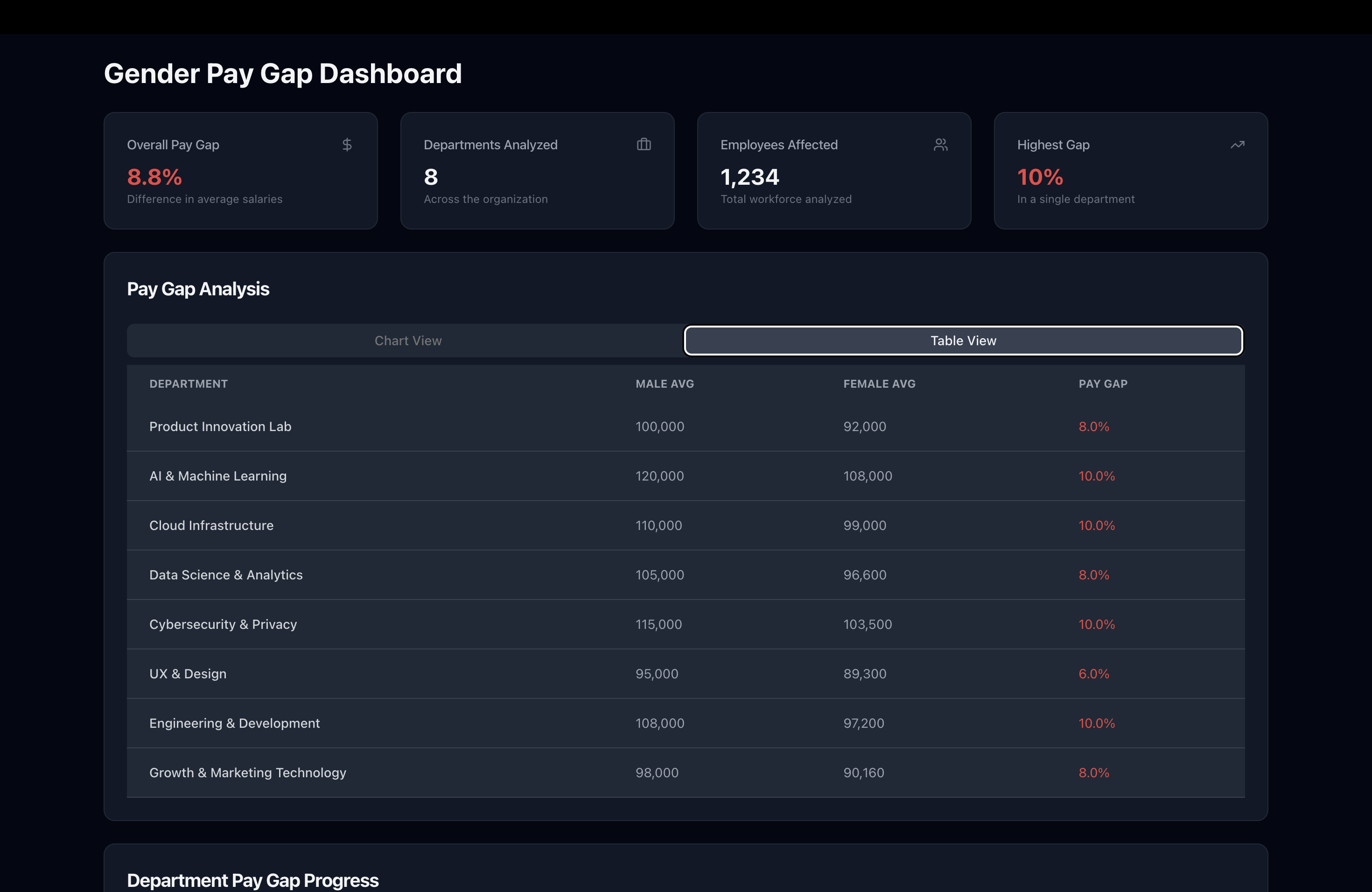The width and height of the screenshot is (1372, 892).
Task: Click Cybersecurity & Privacy's 10.0% pay gap
Action: [x=1096, y=625]
